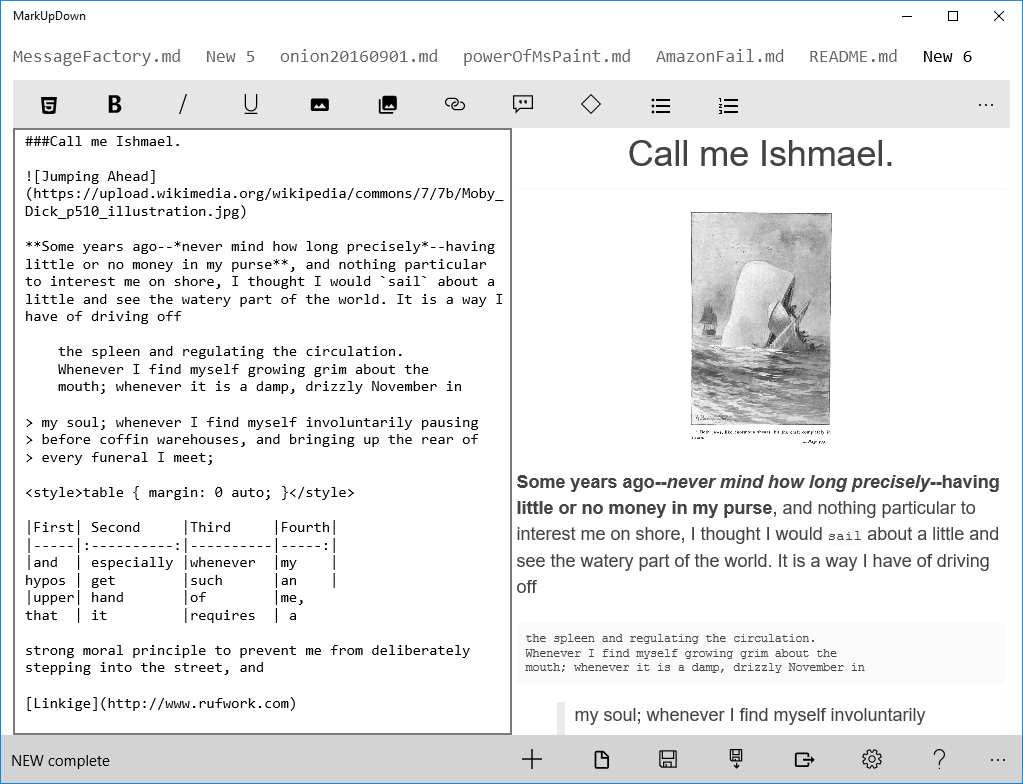
Task: Insert a numbered list
Action: [728, 106]
